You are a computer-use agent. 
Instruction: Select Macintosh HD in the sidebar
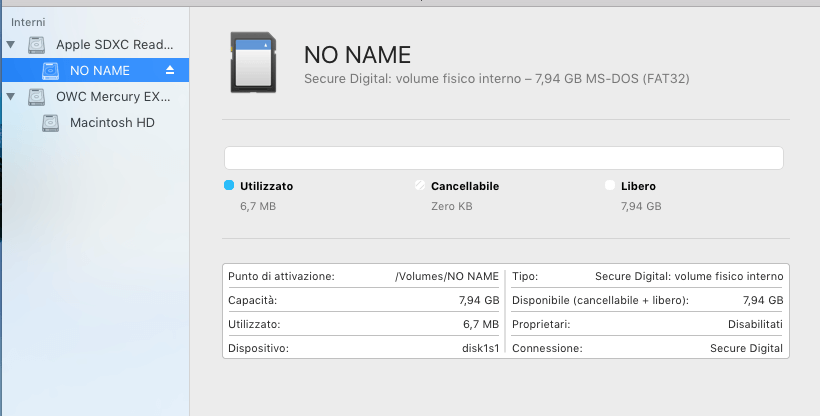[x=112, y=123]
